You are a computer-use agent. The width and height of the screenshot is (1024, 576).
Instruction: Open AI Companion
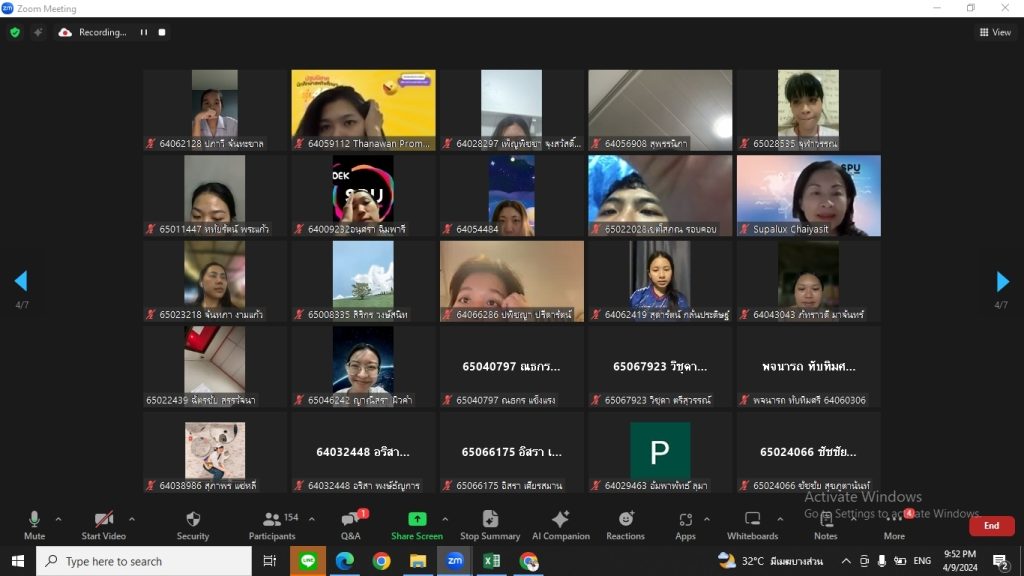pos(560,525)
